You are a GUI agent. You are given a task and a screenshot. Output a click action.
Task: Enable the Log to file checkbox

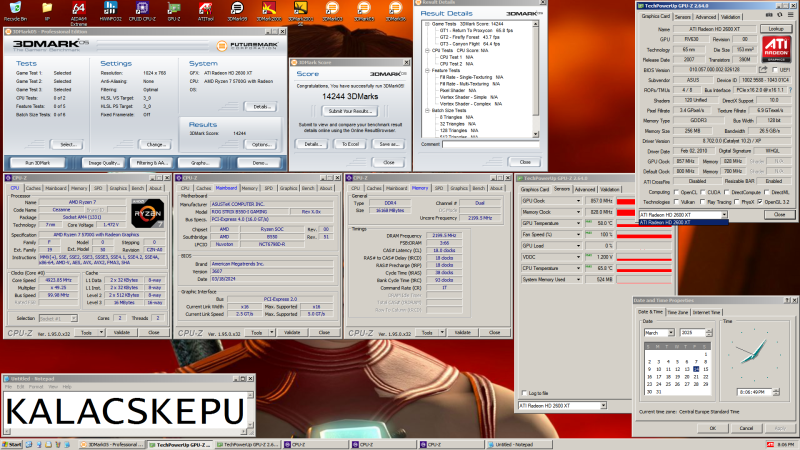(524, 393)
